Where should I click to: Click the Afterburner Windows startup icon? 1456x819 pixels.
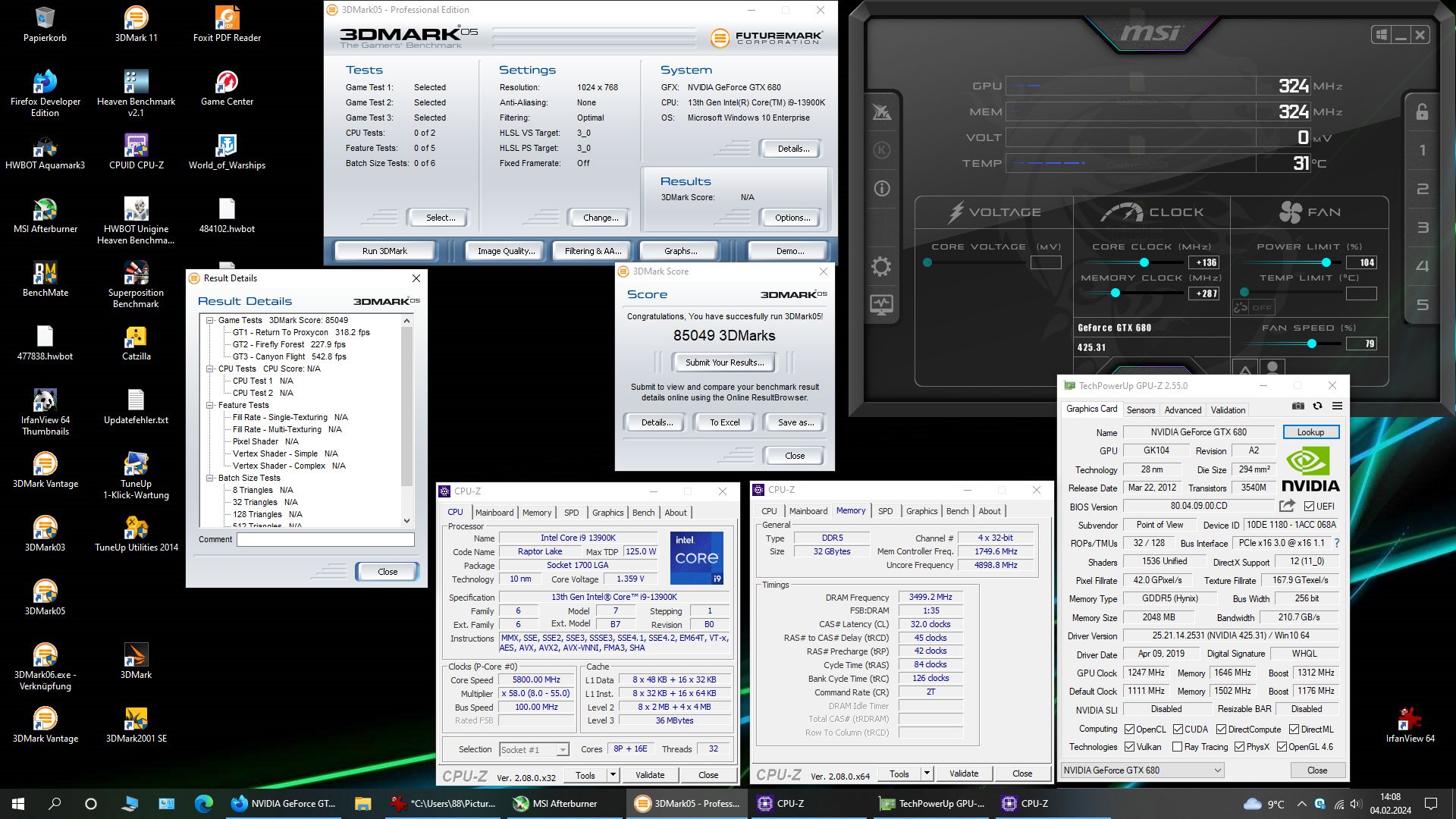(1381, 35)
